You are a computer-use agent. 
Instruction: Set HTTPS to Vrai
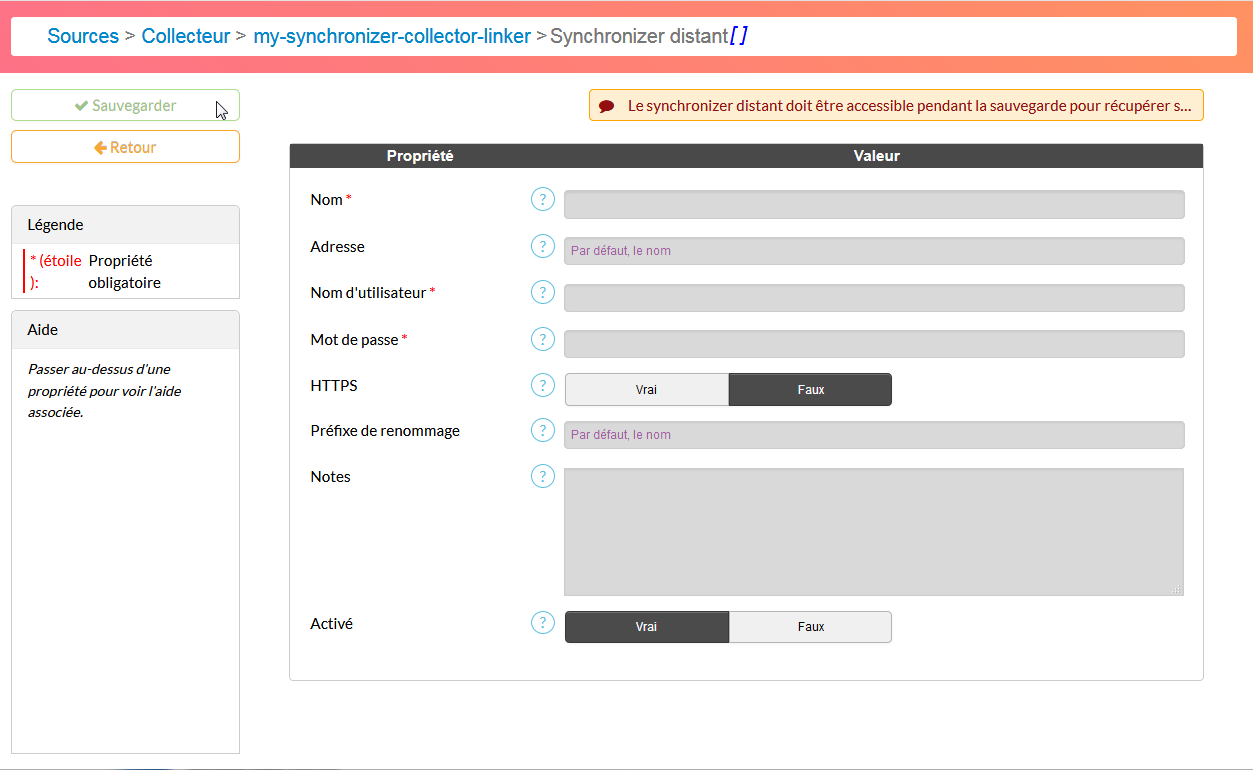[646, 390]
